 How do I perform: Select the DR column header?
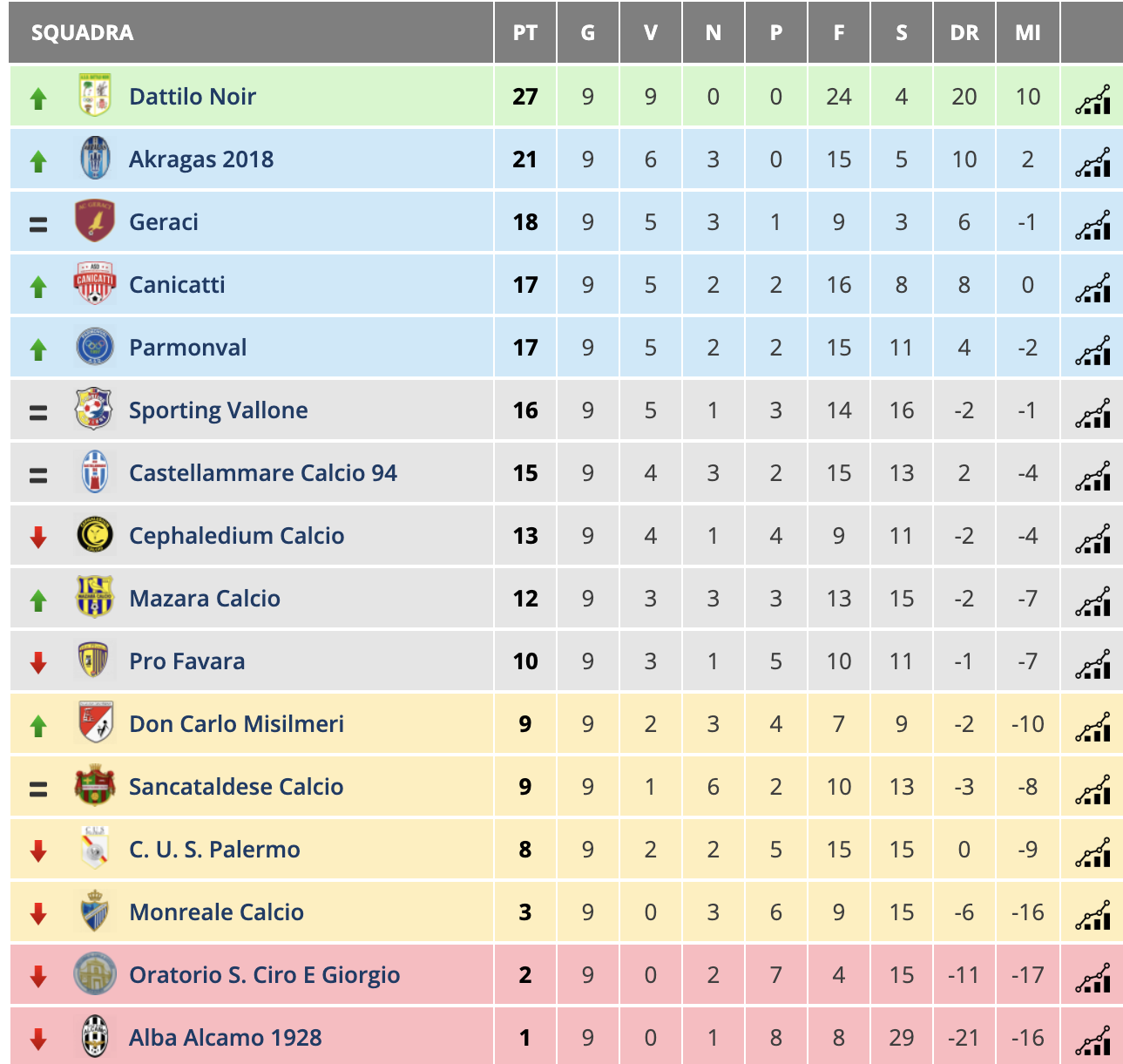coord(964,33)
